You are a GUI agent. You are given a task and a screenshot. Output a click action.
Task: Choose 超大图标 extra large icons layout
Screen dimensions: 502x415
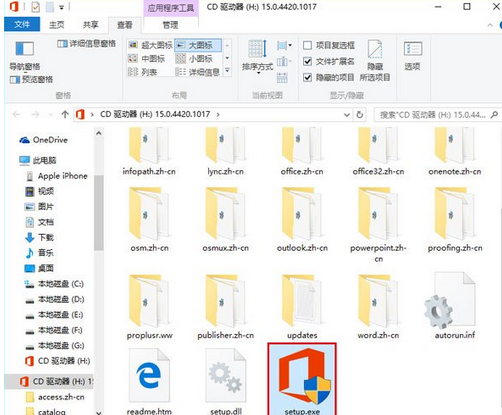[150, 45]
